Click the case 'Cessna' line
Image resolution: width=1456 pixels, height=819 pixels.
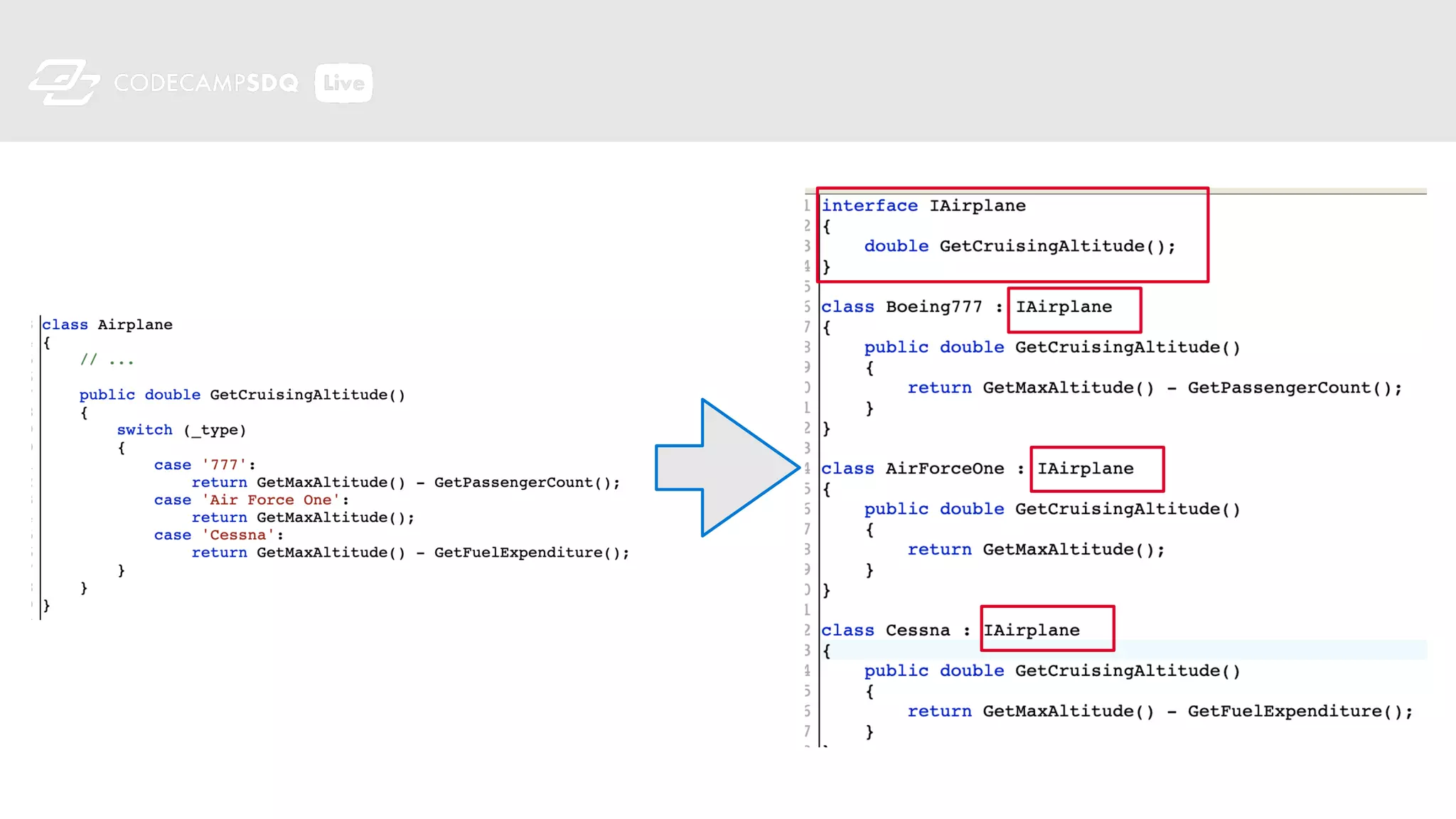tap(218, 535)
